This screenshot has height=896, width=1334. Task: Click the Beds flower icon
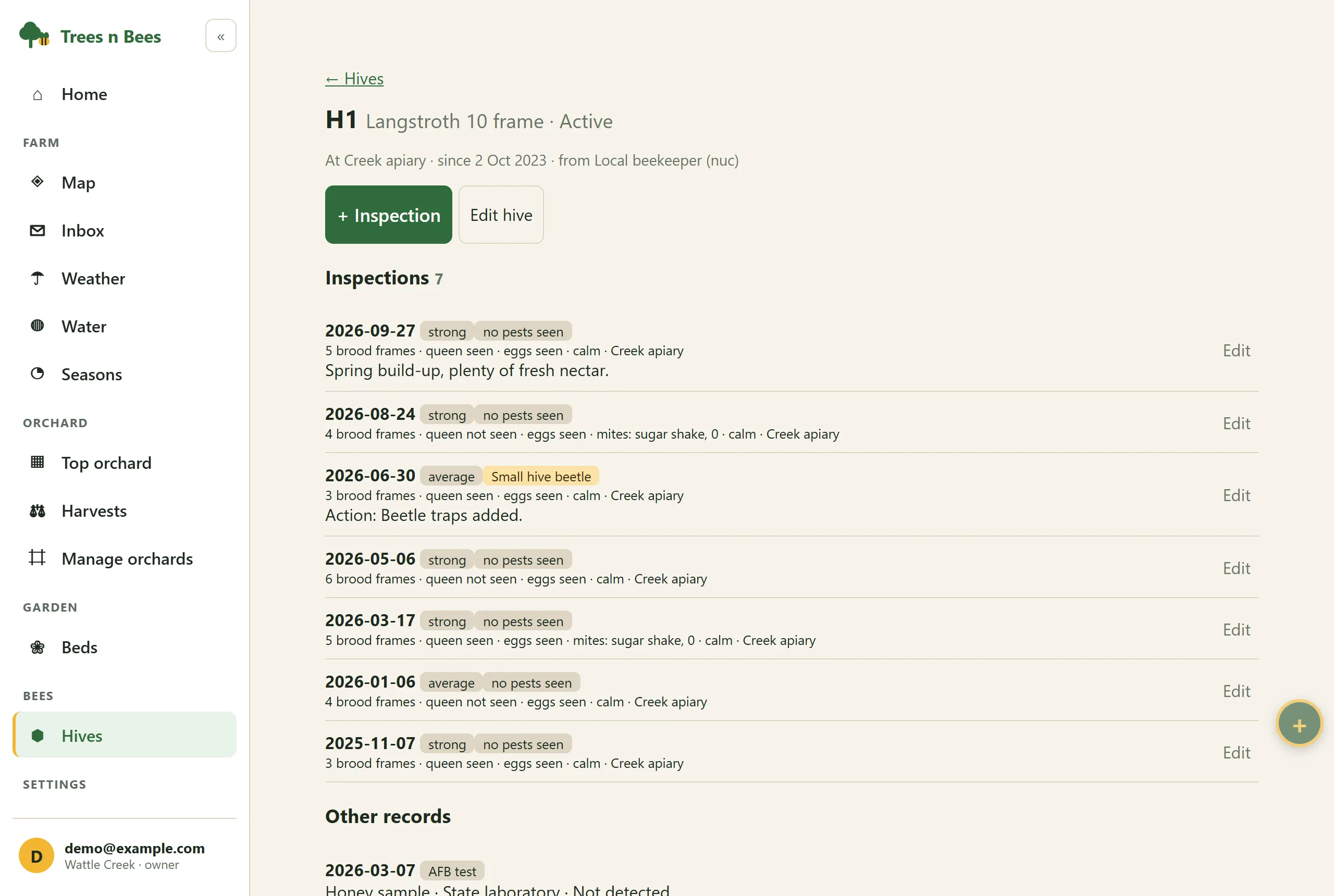[38, 647]
